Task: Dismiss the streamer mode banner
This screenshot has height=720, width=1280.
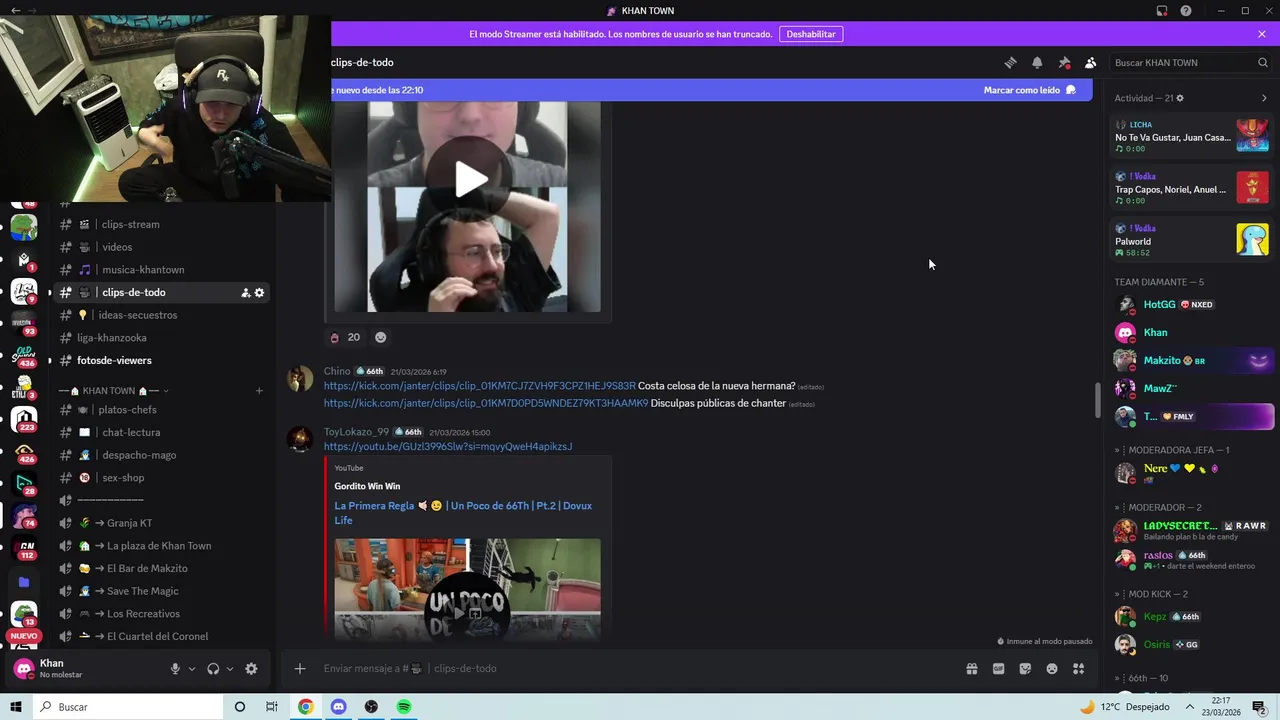Action: [1262, 34]
